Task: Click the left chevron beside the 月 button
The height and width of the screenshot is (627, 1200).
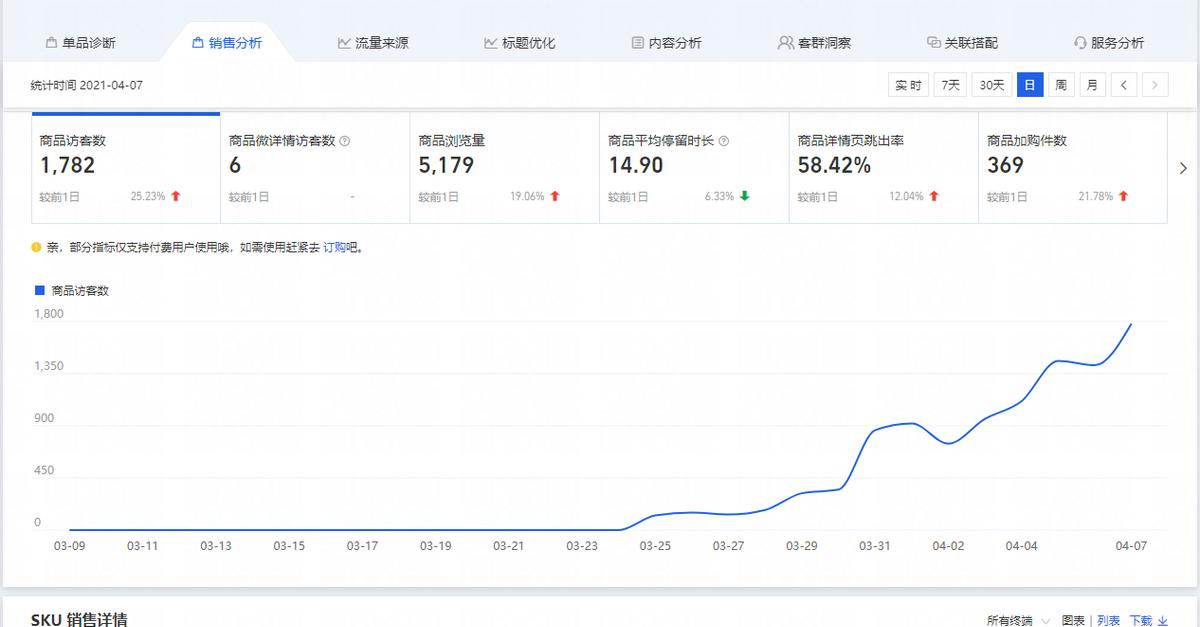Action: 1124,85
